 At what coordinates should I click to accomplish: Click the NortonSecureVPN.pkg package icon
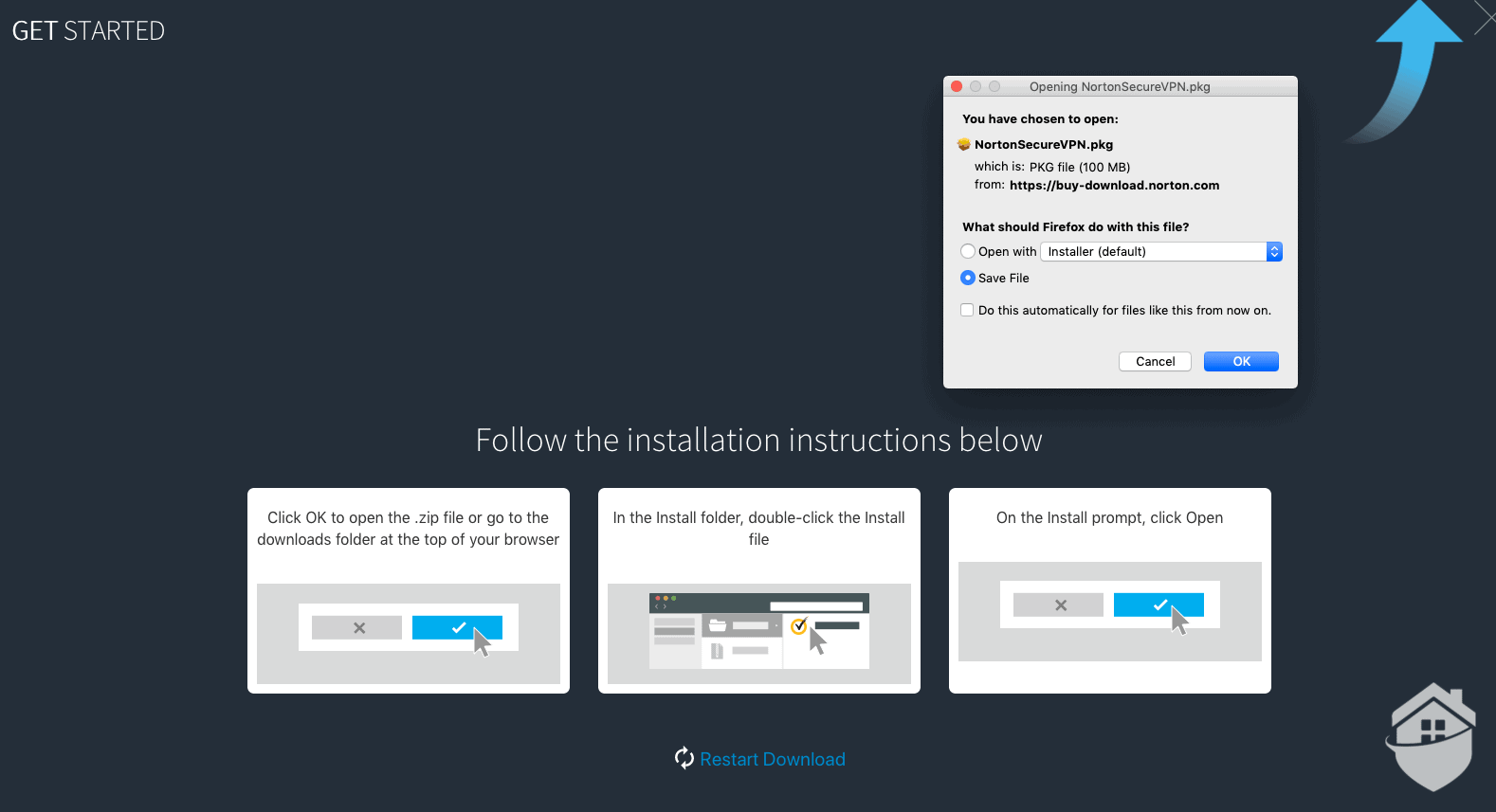point(964,144)
